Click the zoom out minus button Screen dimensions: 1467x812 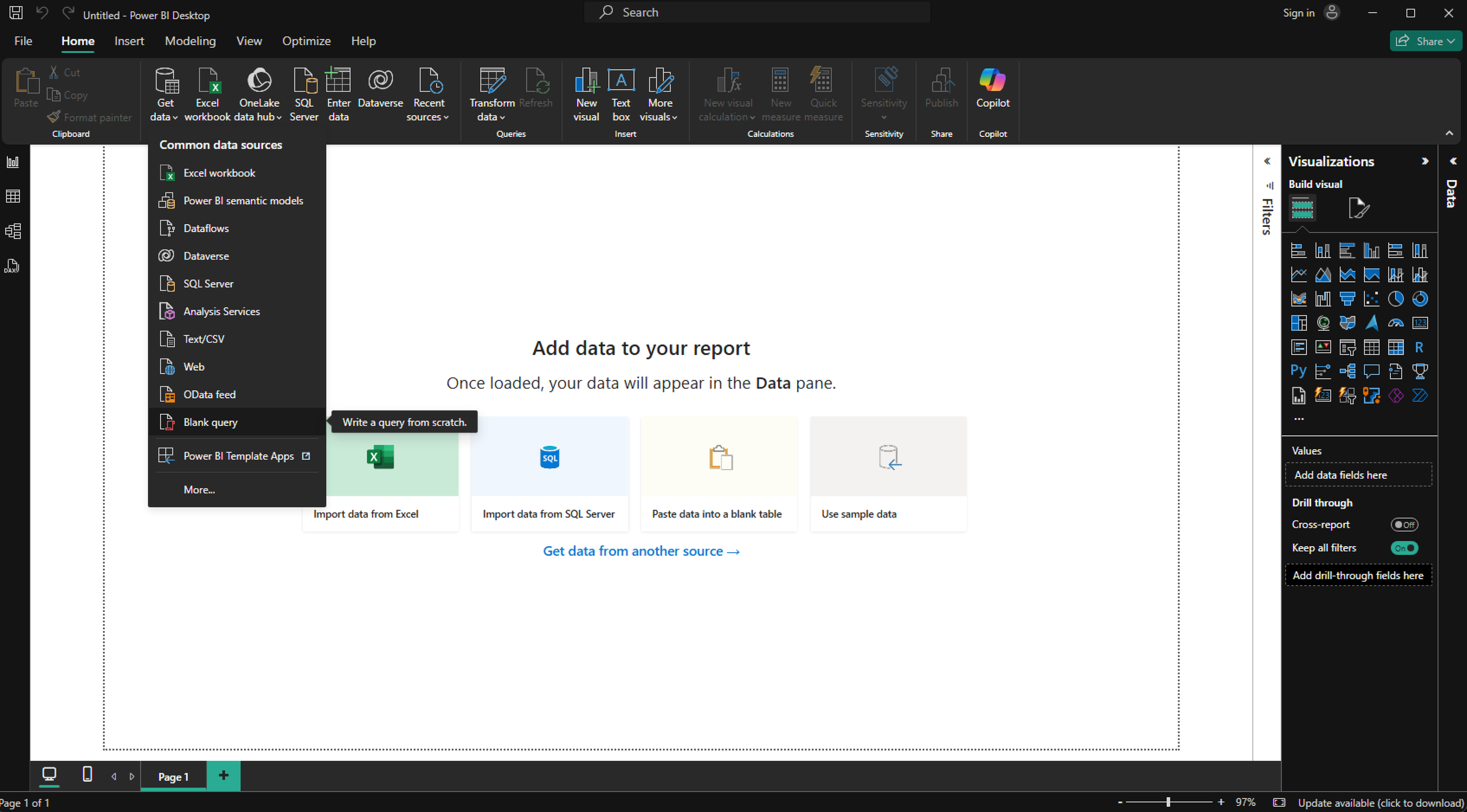pos(1120,803)
